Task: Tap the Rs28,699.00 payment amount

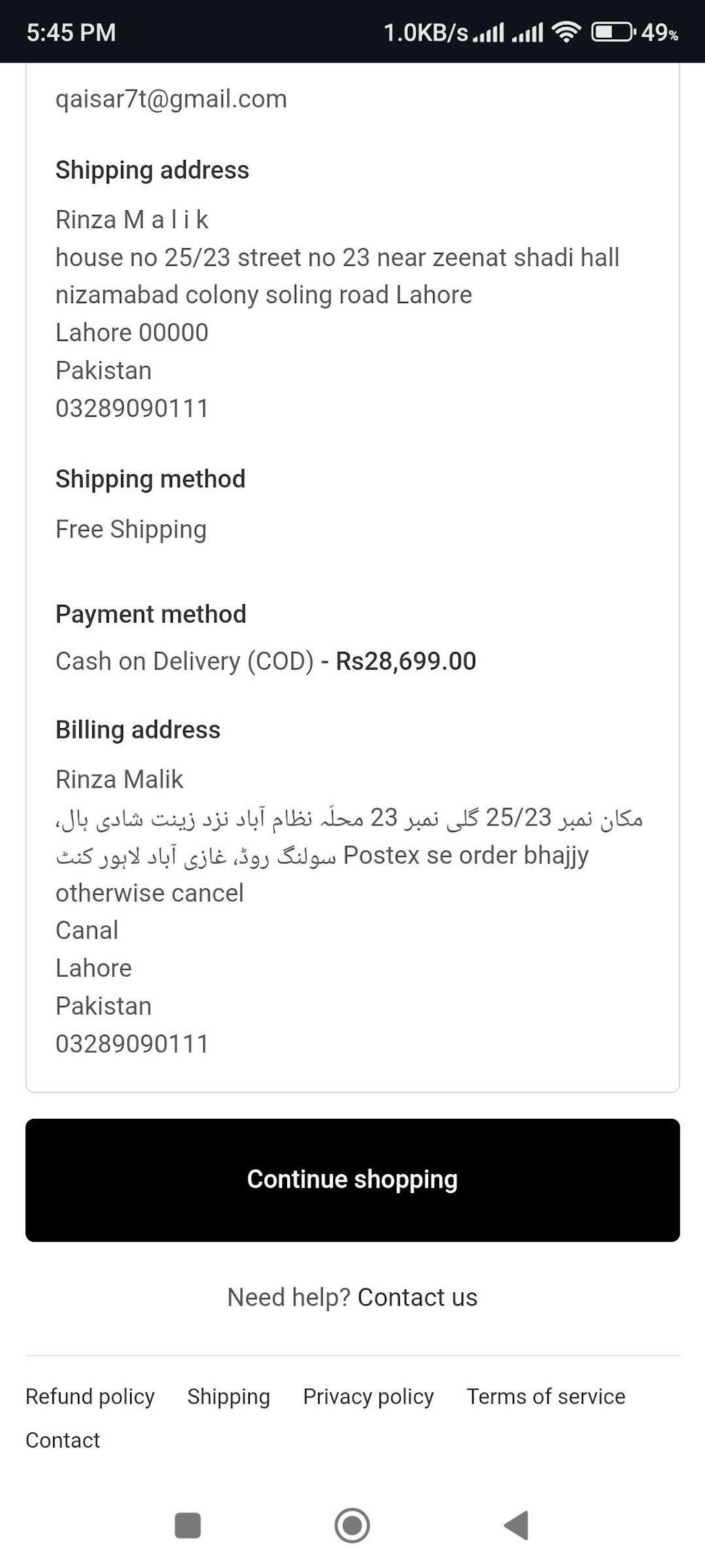Action: [406, 661]
